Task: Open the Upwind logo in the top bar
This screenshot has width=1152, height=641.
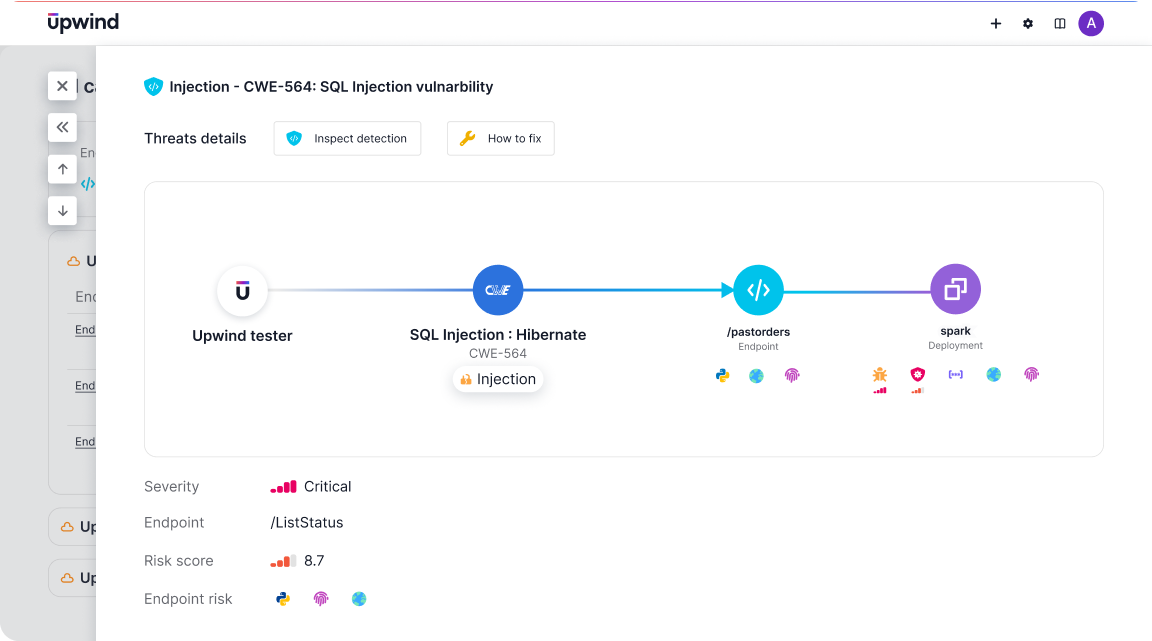Action: coord(82,21)
